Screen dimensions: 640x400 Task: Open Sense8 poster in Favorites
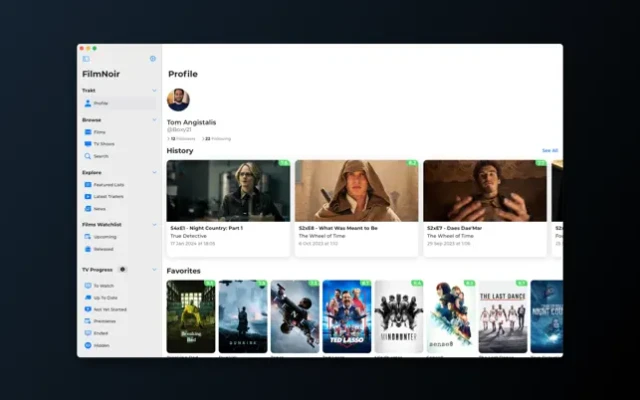point(451,316)
